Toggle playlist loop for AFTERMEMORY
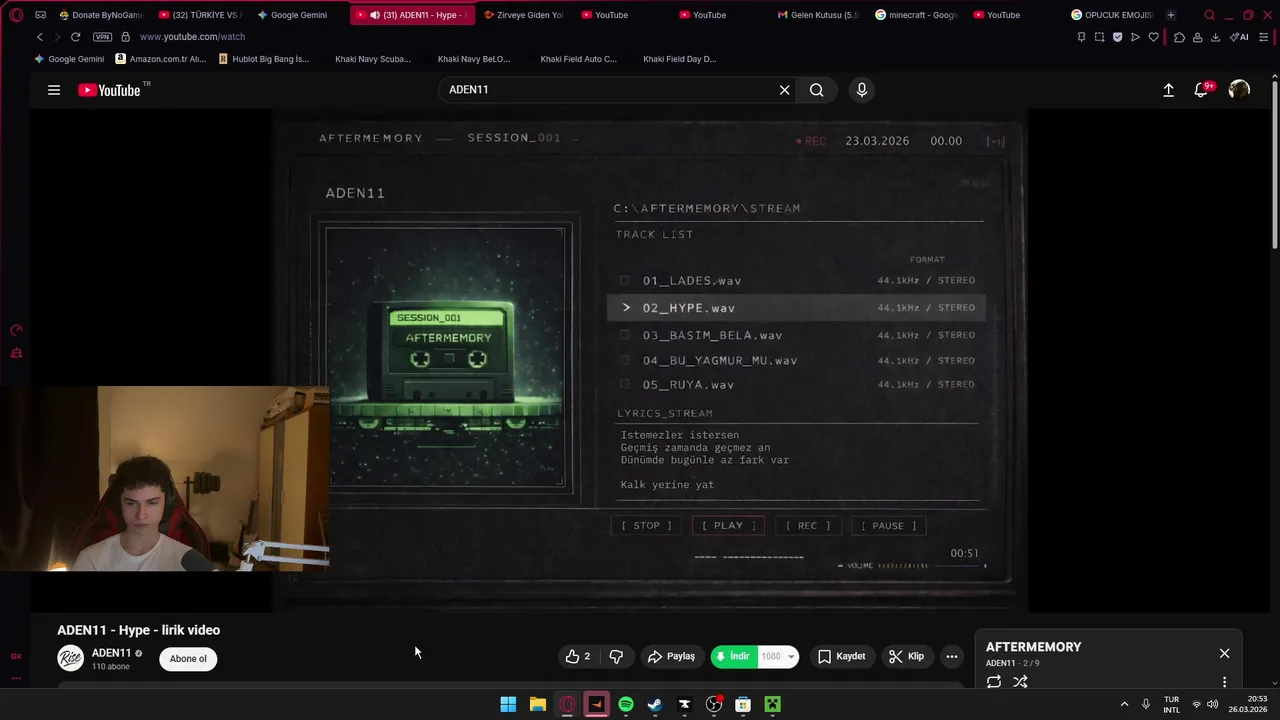Image resolution: width=1280 pixels, height=720 pixels. 994,682
